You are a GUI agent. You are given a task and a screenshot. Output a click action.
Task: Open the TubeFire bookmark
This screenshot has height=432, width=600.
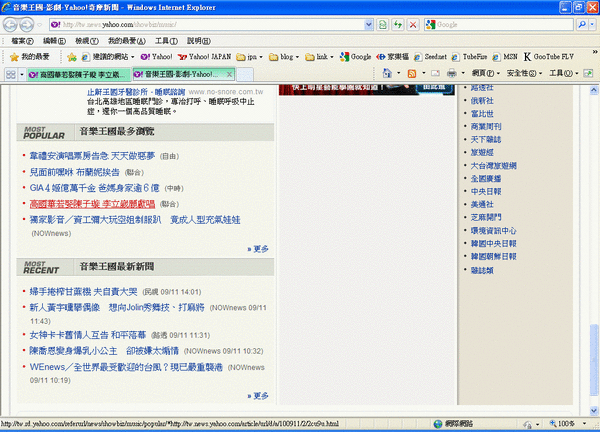469,57
